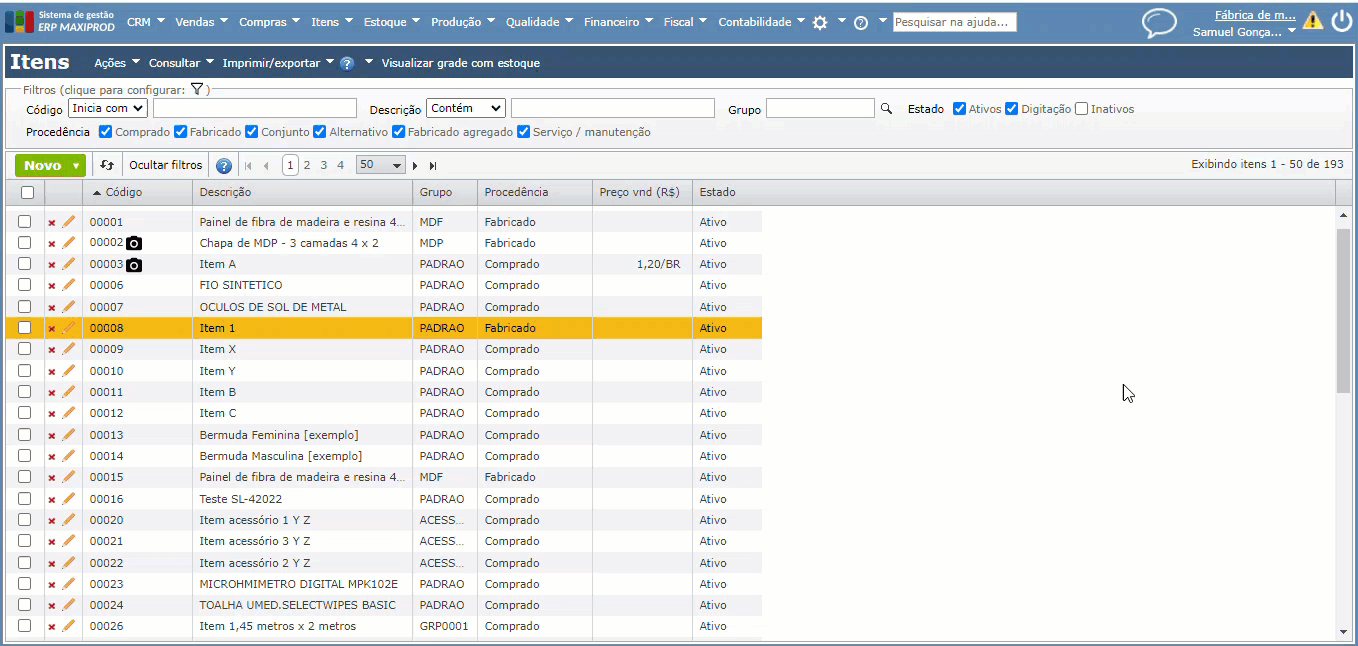Click the camera icon on item 00002
The width and height of the screenshot is (1358, 646).
[134, 243]
